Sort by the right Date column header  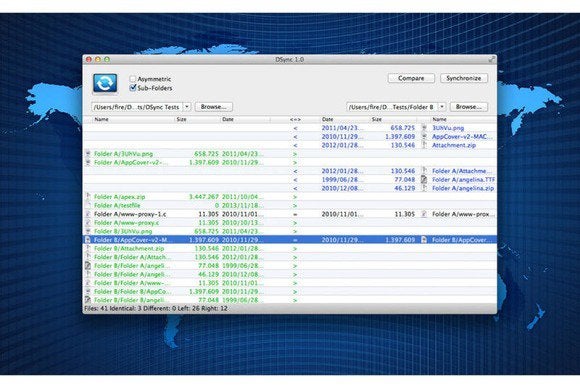tap(344, 119)
